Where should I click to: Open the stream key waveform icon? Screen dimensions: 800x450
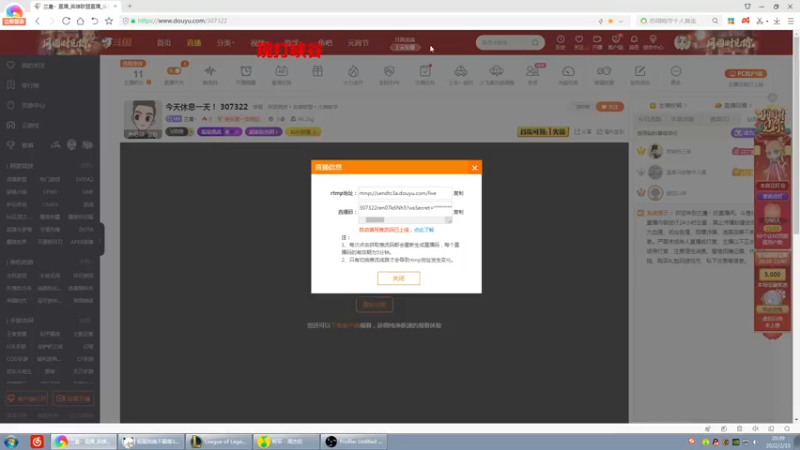(x=210, y=71)
